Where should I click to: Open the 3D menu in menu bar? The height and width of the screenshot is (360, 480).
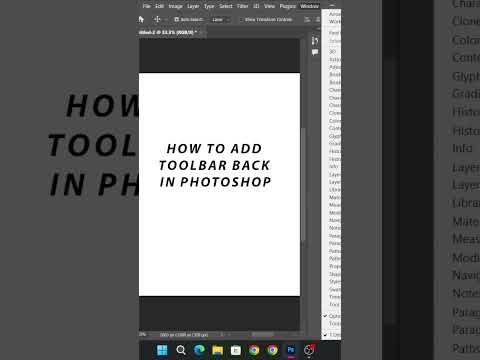tap(256, 6)
